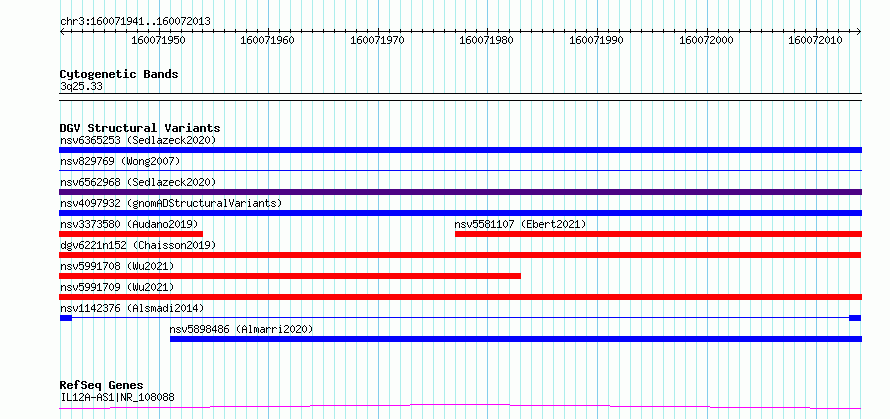
Task: Click ruler position 160072010
Action: pyautogui.click(x=816, y=40)
